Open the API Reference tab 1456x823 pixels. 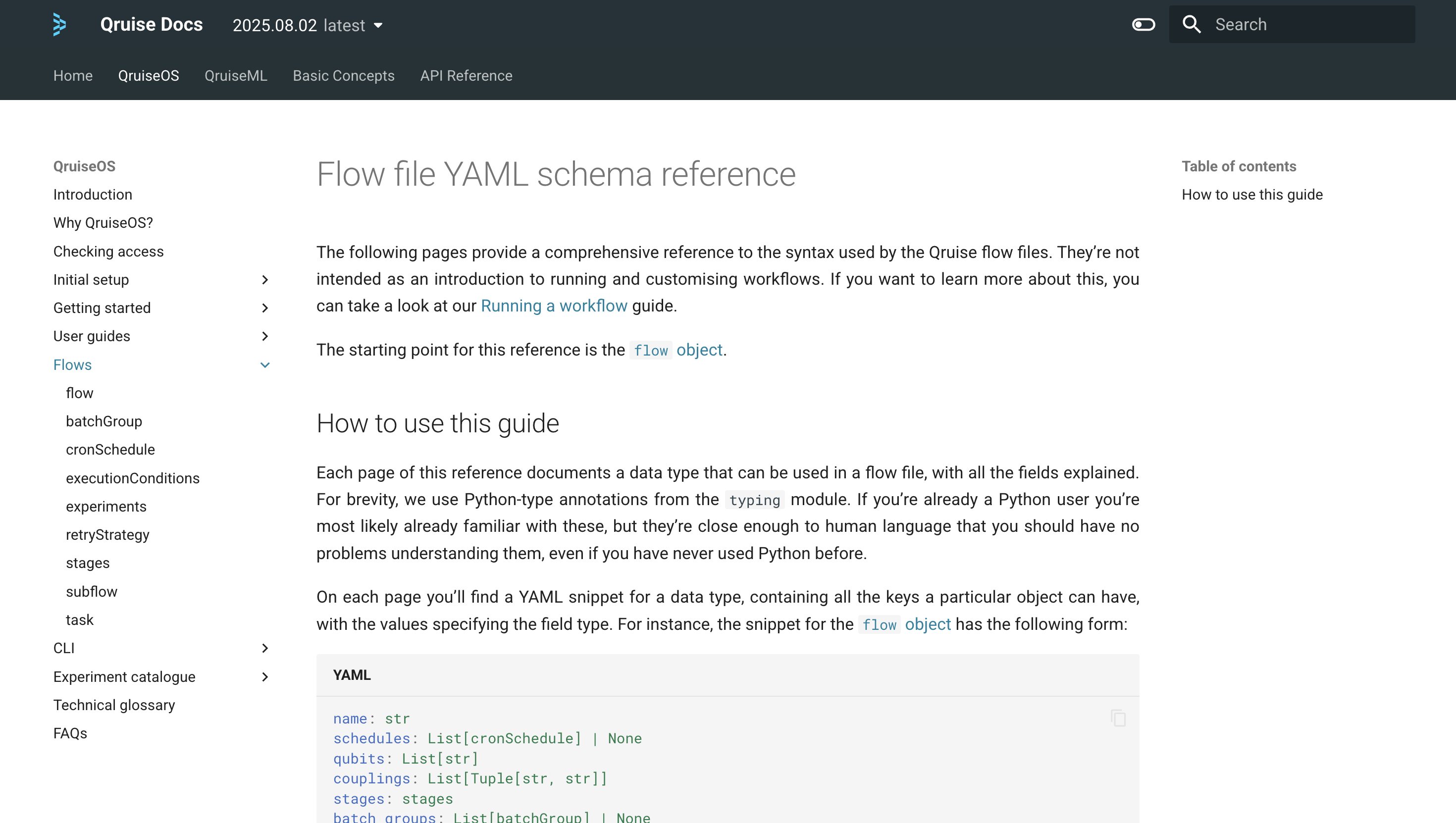466,76
